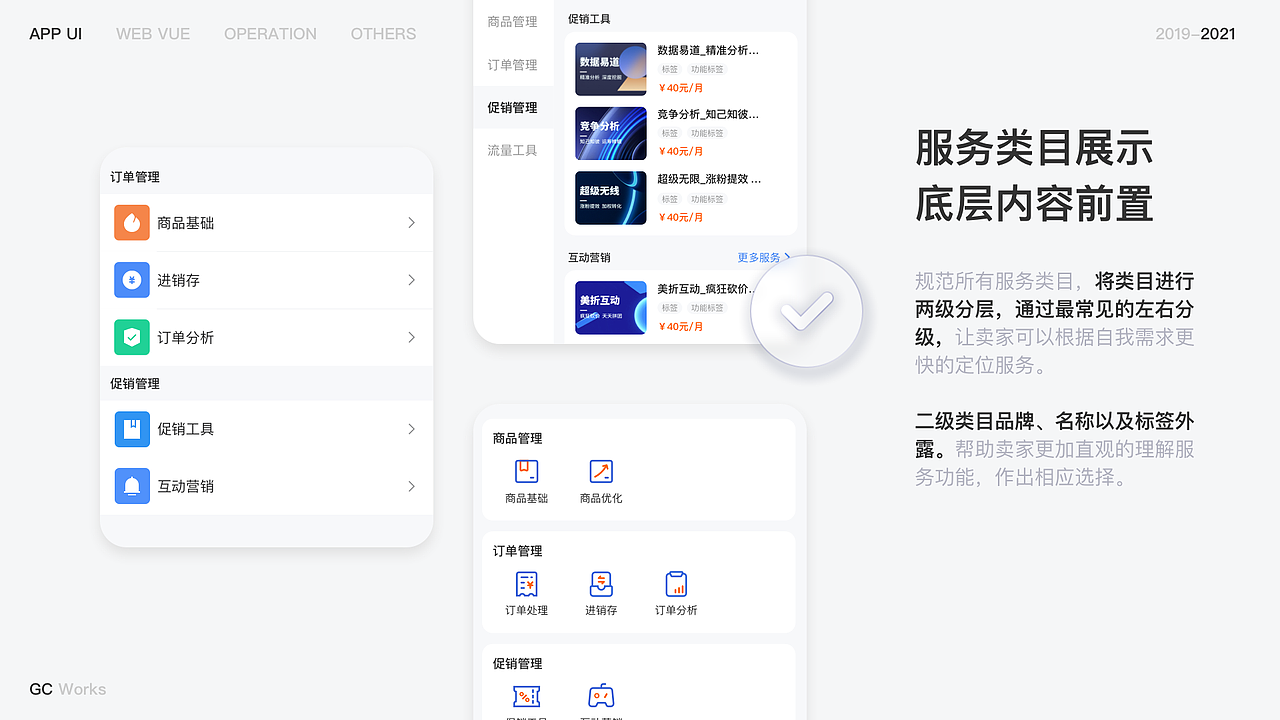Click the 订单管理 header in left list card
The width and height of the screenshot is (1280, 720).
(x=135, y=177)
